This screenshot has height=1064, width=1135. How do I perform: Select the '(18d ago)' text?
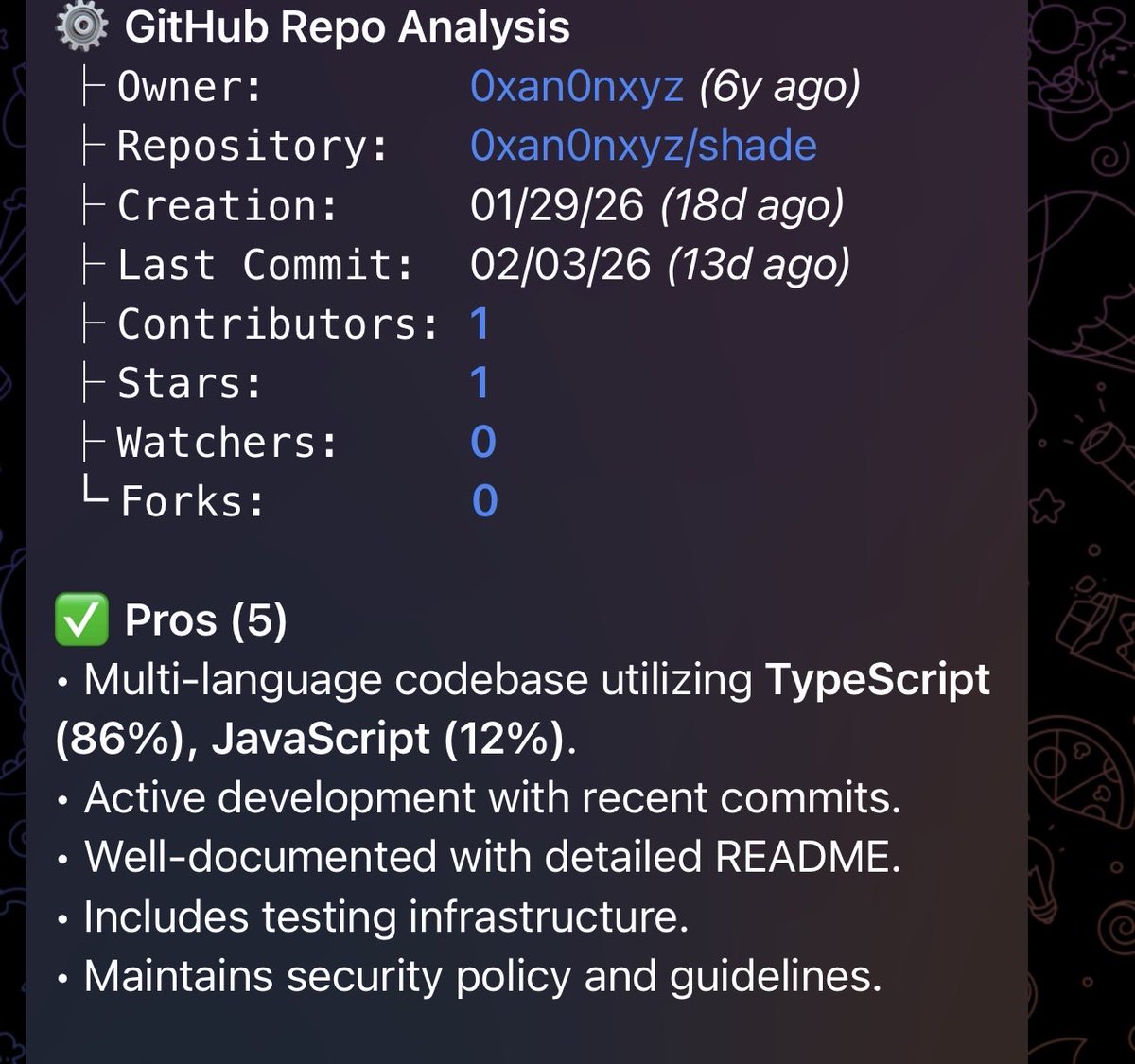(x=752, y=205)
